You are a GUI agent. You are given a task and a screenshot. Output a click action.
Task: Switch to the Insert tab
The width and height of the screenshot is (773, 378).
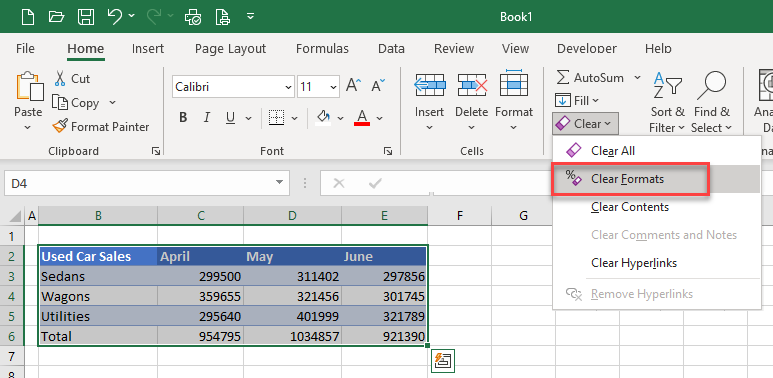pos(148,49)
